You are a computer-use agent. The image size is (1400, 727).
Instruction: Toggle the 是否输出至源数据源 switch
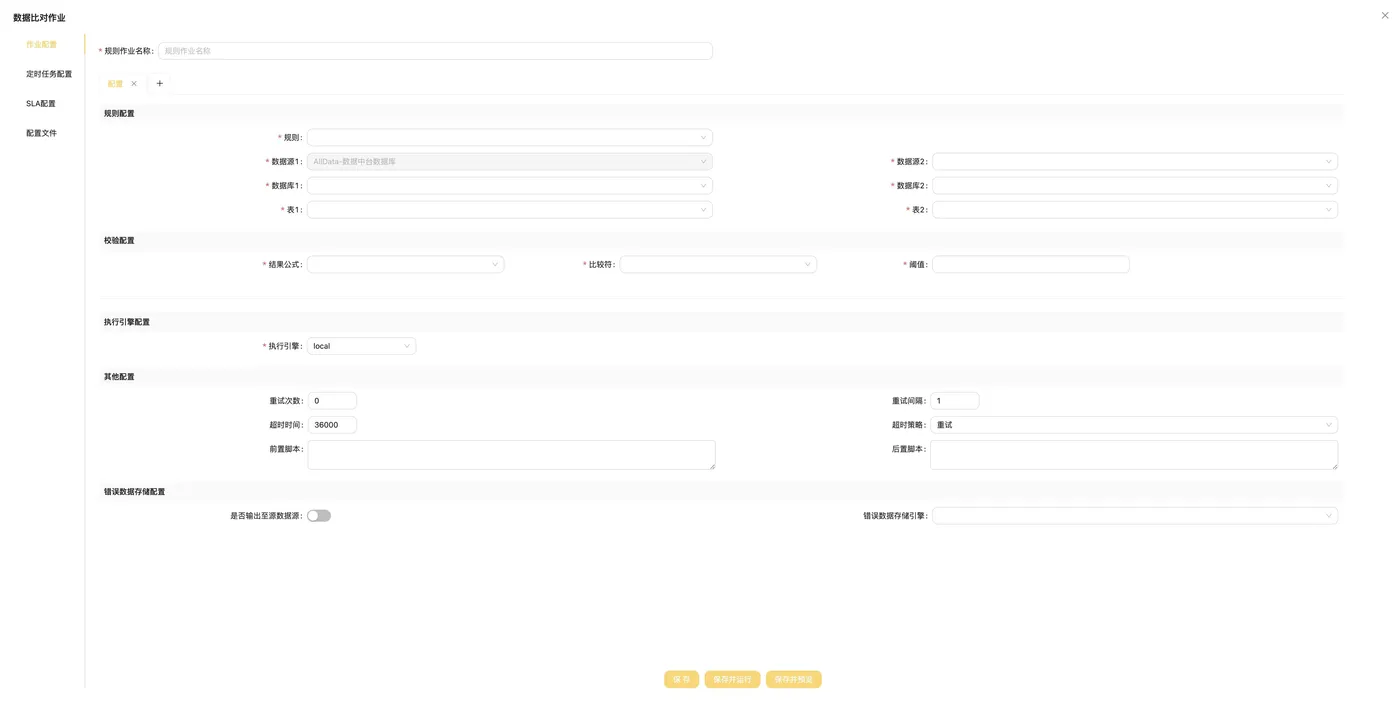(319, 516)
